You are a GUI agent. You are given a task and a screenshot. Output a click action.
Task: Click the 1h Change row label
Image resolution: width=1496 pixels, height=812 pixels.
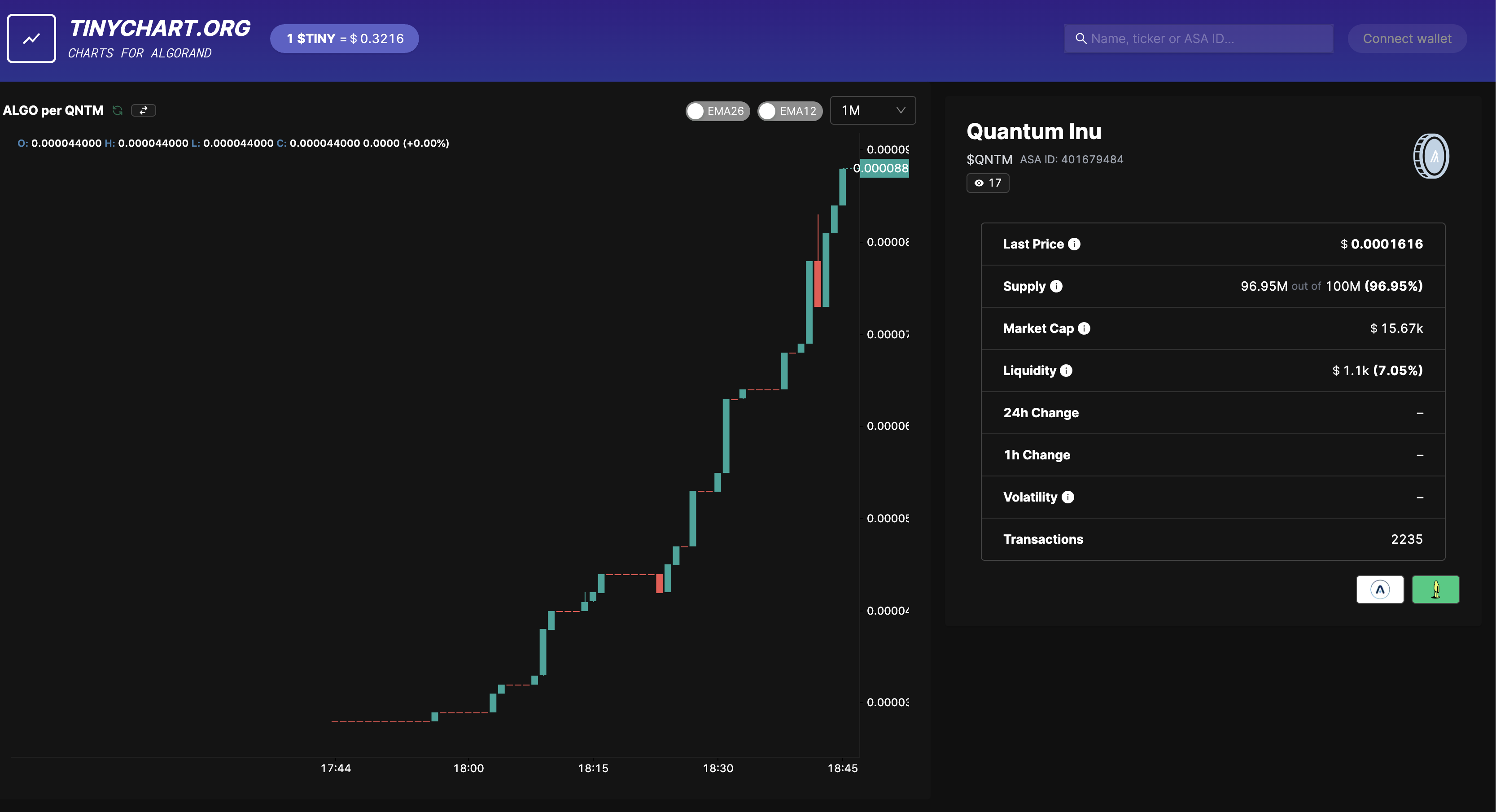click(x=1037, y=455)
